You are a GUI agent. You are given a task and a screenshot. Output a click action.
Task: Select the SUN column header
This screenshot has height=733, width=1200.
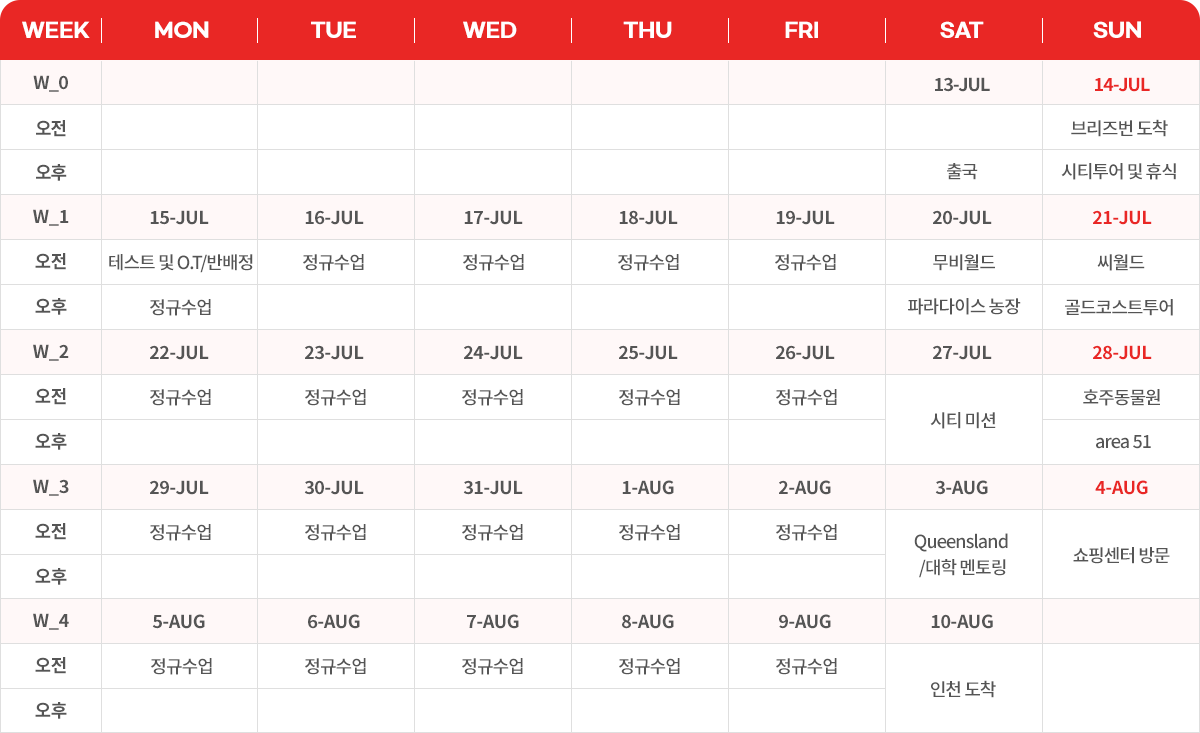point(1117,30)
